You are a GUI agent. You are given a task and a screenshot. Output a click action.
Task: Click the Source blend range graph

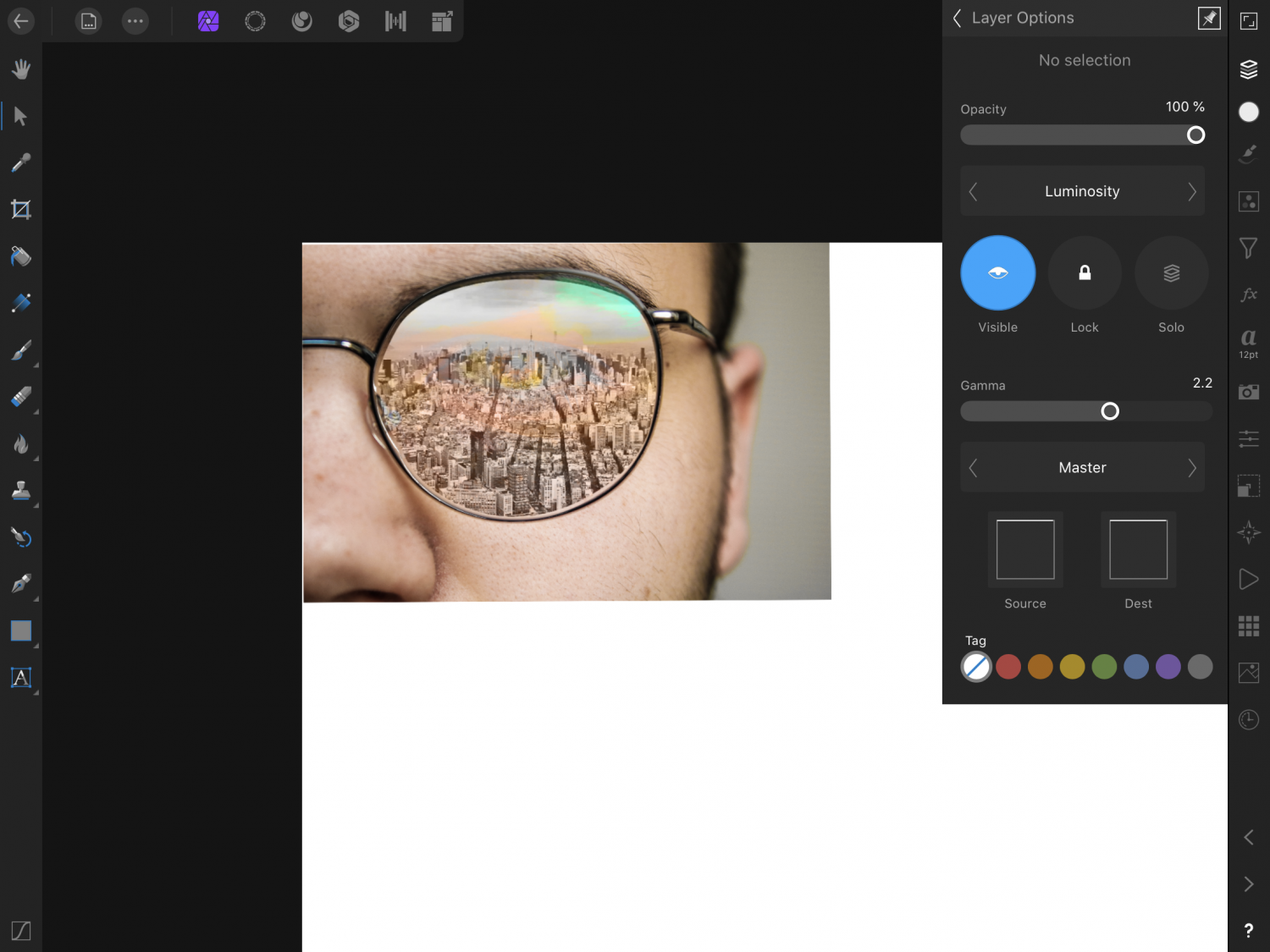(1024, 550)
